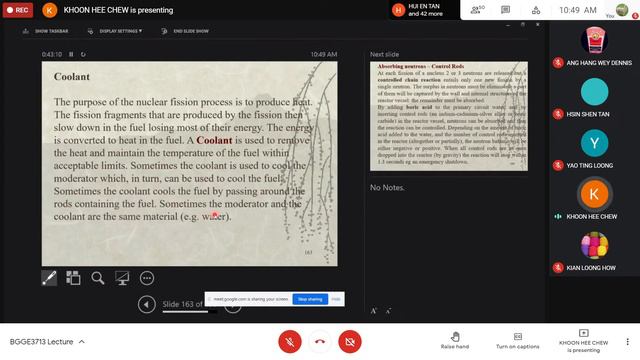Toggle the camera off button
The image size is (640, 360).
(x=350, y=342)
